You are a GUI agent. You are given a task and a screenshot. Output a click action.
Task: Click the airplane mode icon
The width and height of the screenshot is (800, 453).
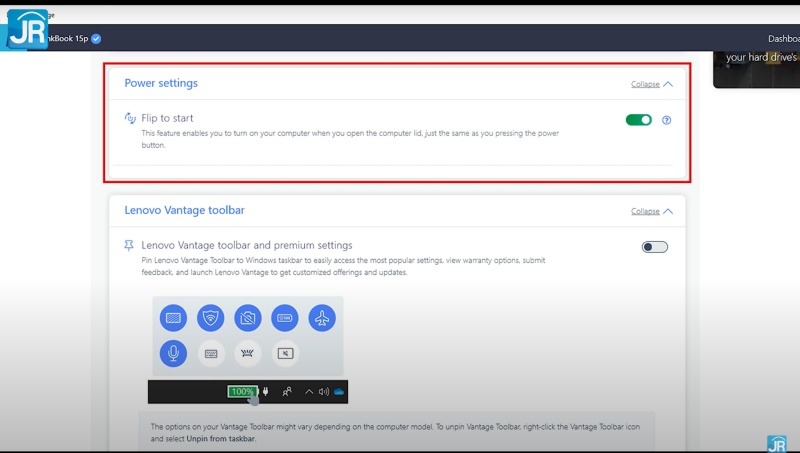pyautogui.click(x=322, y=318)
